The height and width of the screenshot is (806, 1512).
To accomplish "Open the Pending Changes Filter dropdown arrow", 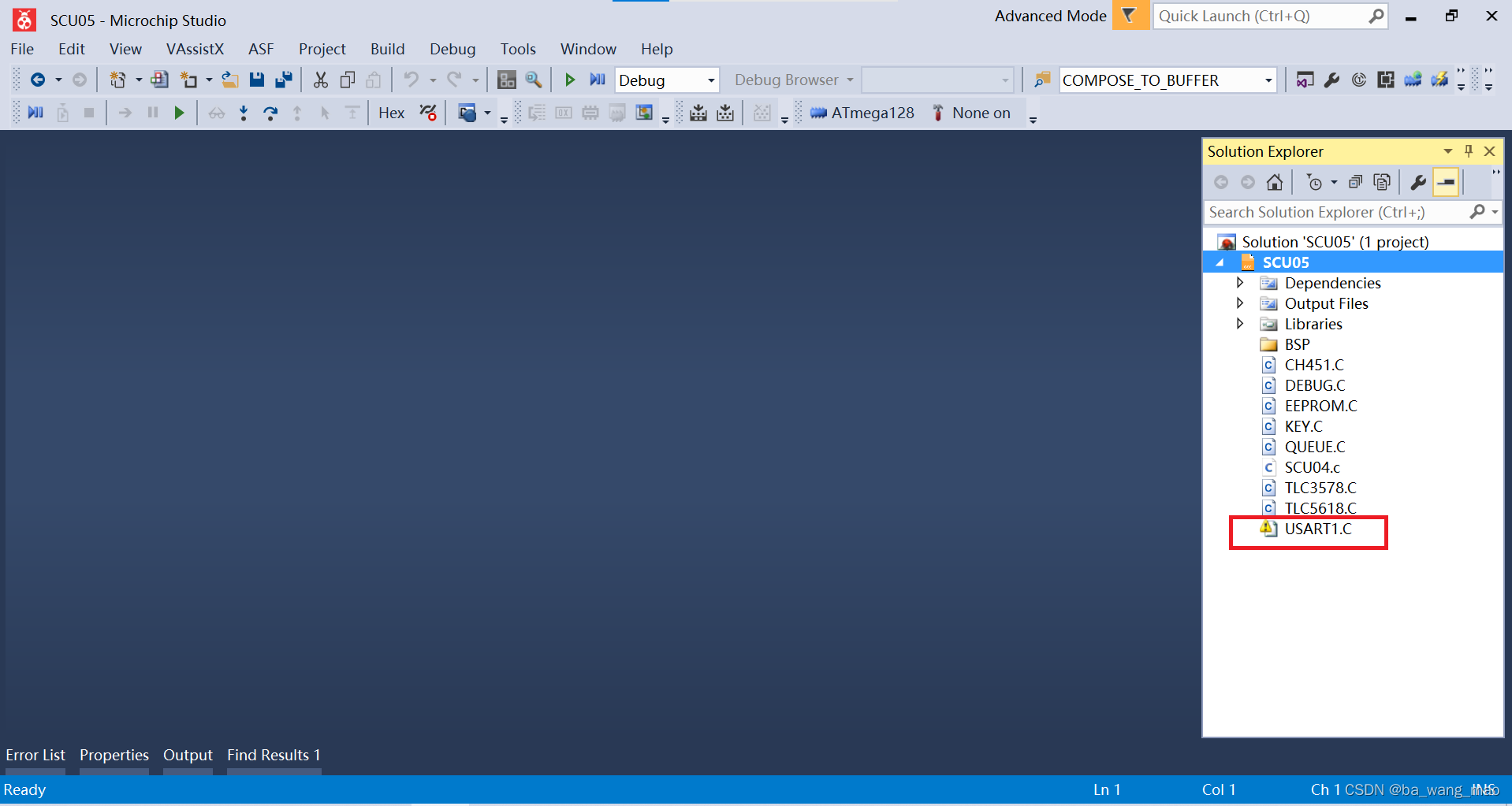I will point(1334,183).
